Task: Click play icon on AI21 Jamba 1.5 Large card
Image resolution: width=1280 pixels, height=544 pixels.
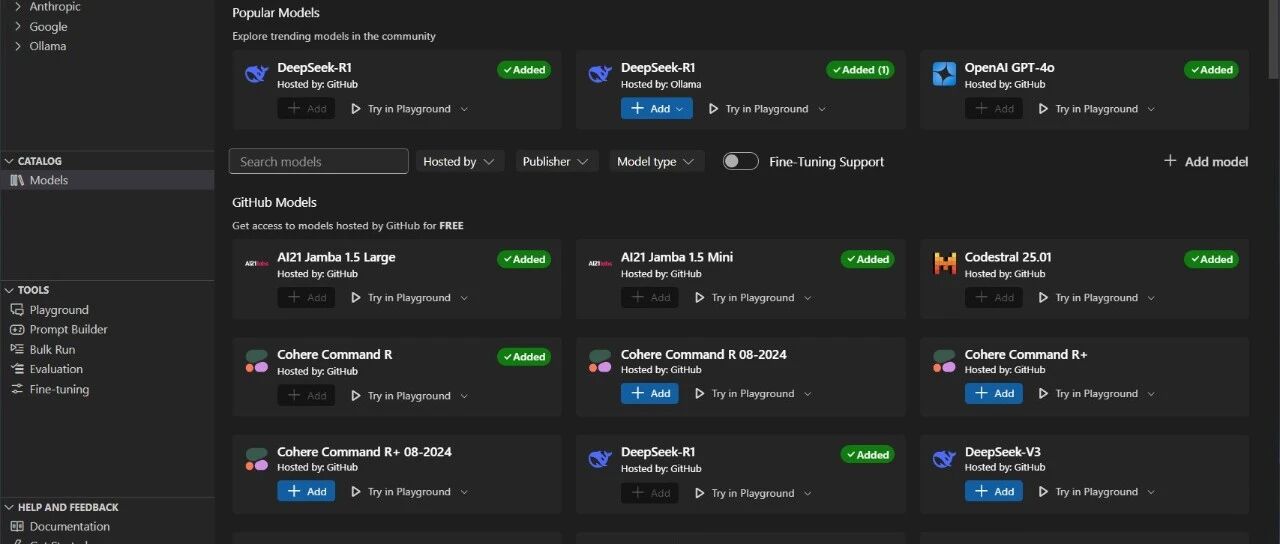Action: tap(356, 298)
